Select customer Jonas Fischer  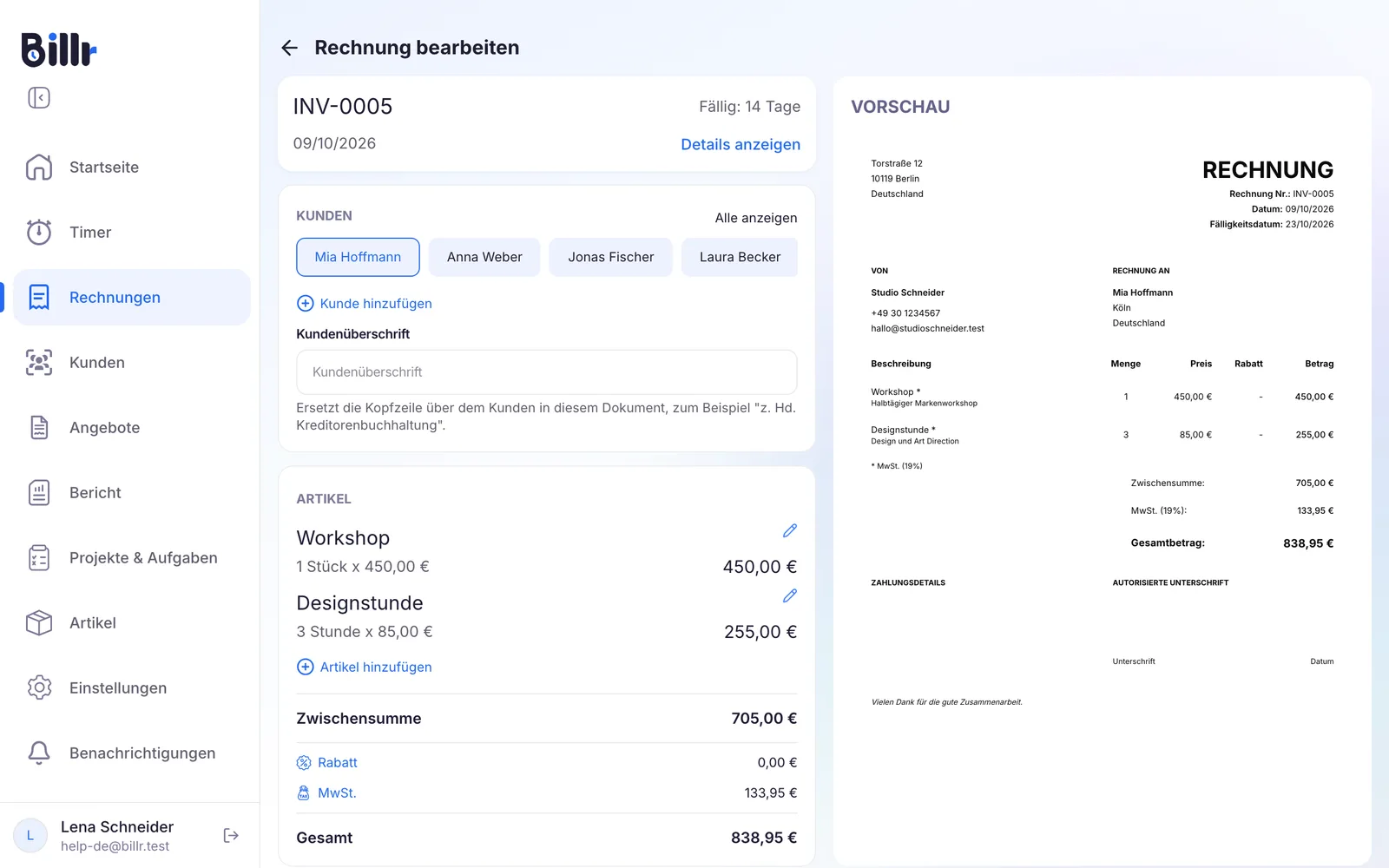(611, 257)
